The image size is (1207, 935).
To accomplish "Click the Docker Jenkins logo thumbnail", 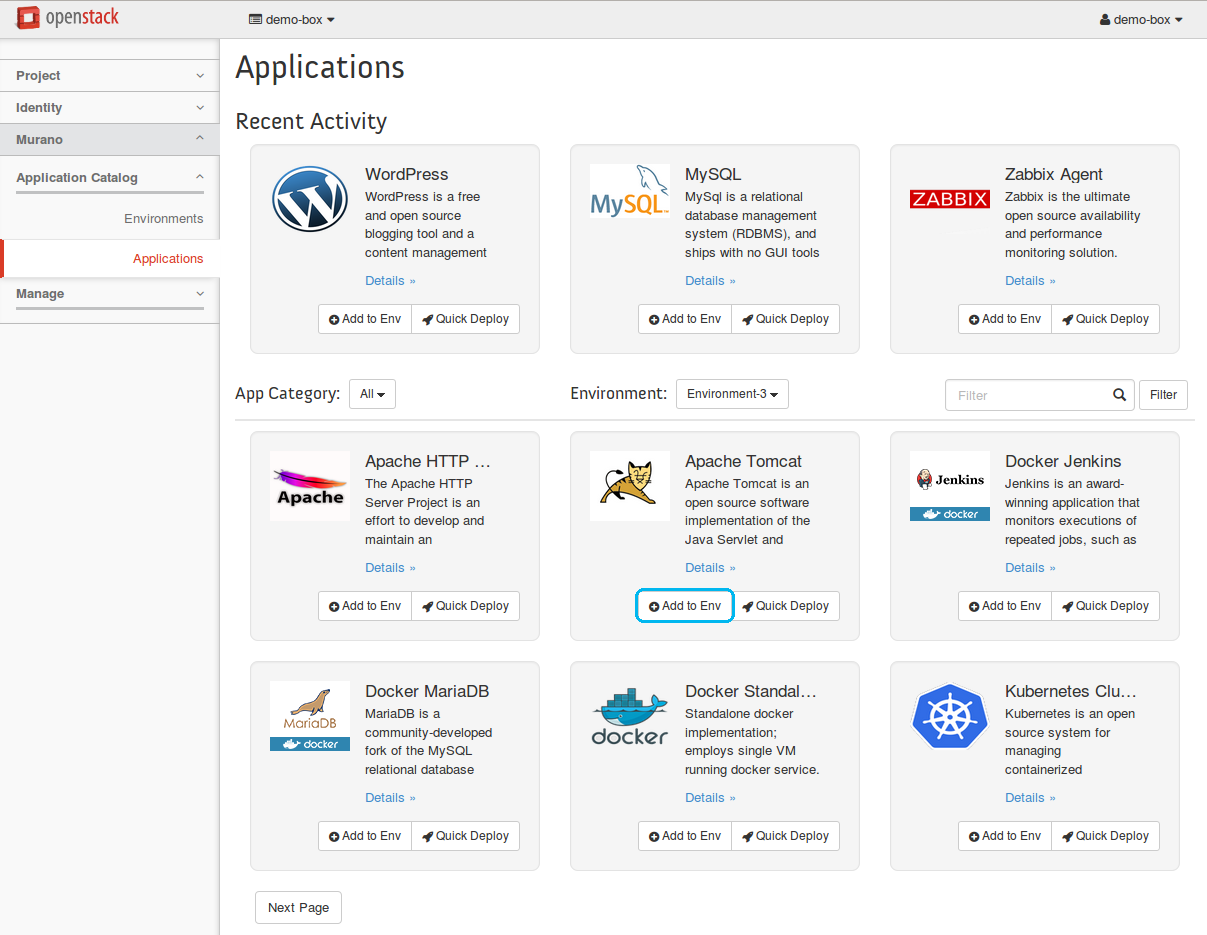I will pos(949,486).
